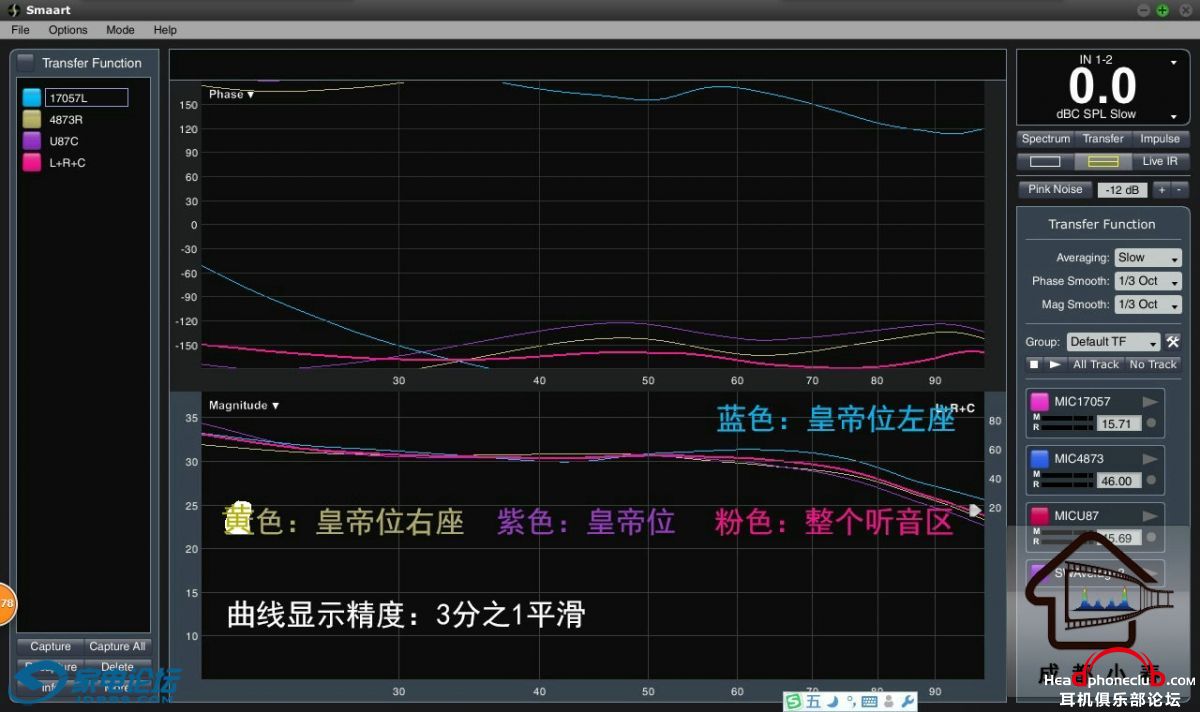Select the 4873R trace in the list

click(x=66, y=119)
